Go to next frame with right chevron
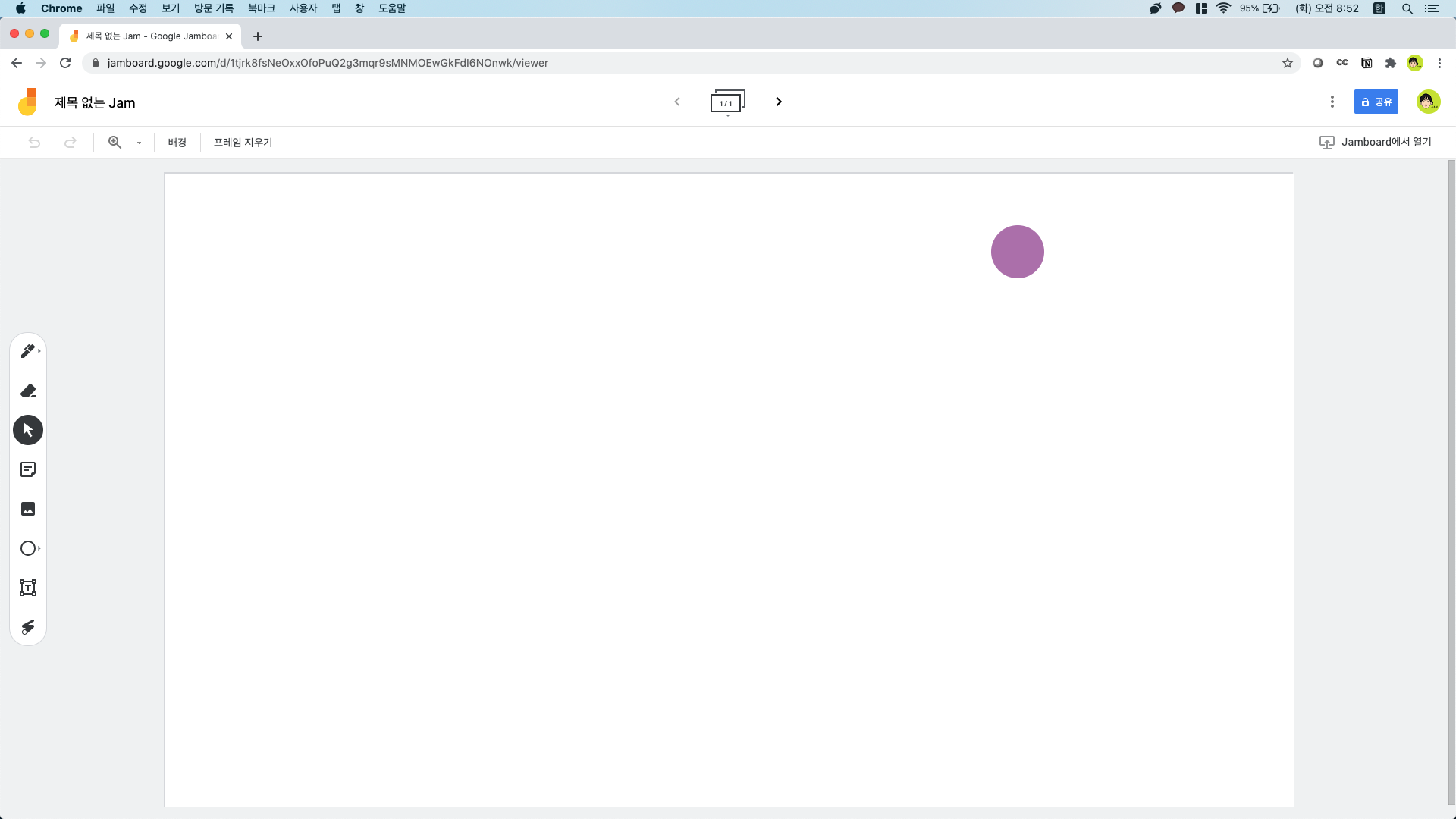Screen dimensions: 1456x819 (x=779, y=102)
